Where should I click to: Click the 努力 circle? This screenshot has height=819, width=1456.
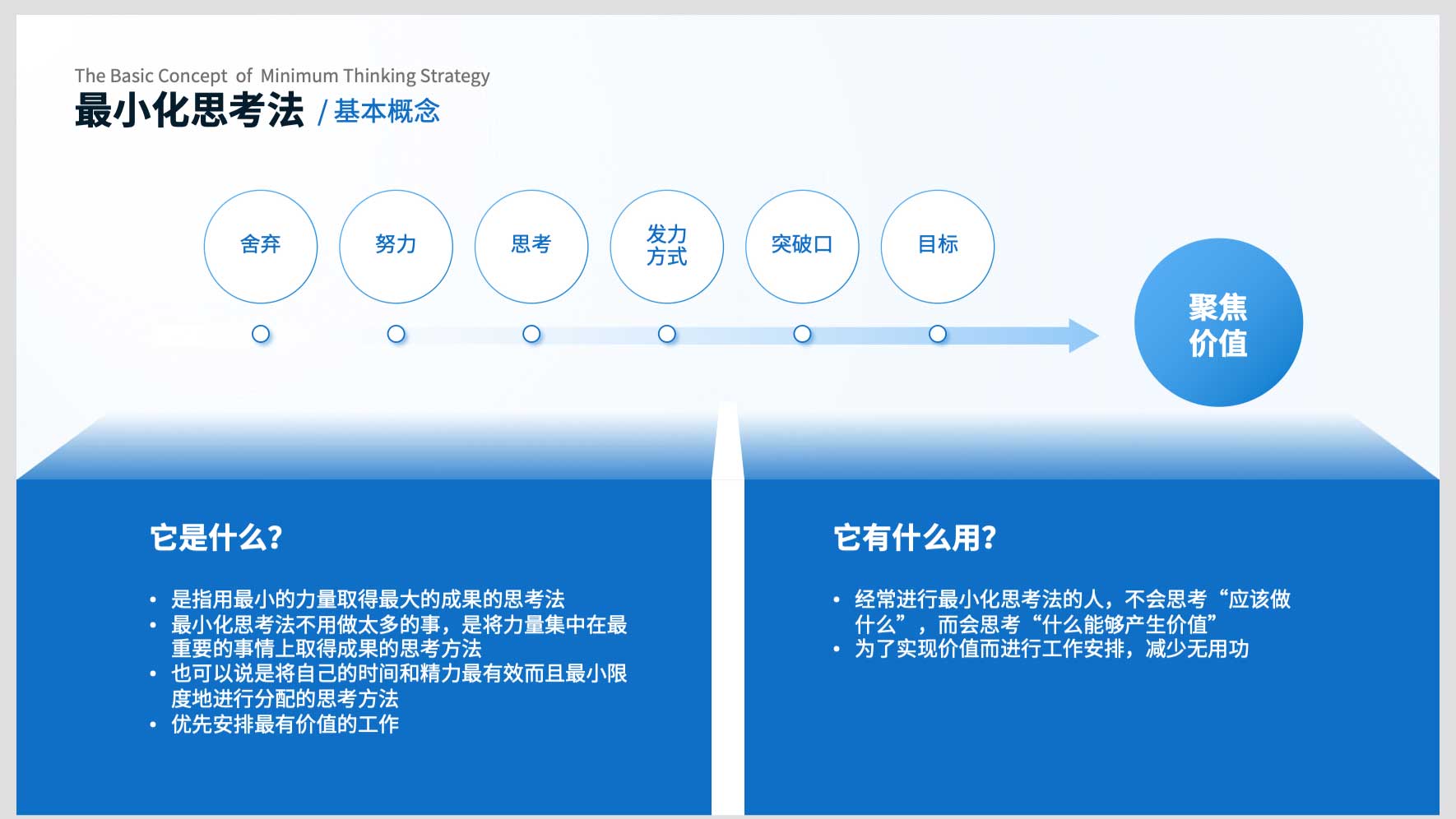coord(396,247)
